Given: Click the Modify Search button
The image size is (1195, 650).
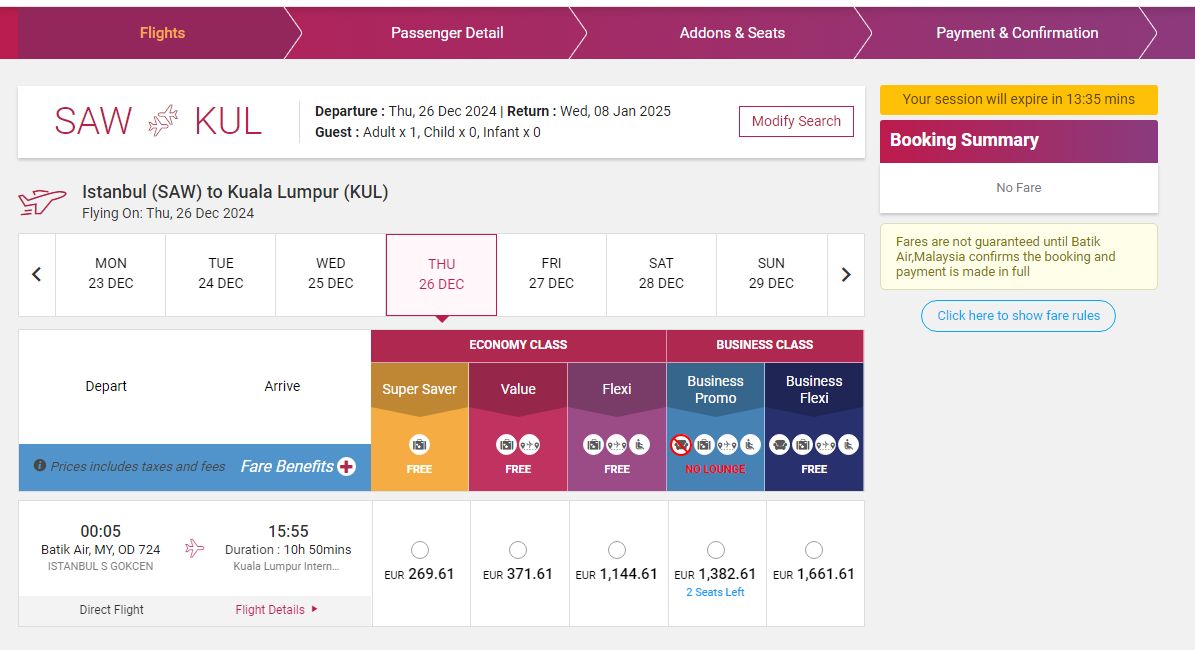Looking at the screenshot, I should [x=796, y=121].
